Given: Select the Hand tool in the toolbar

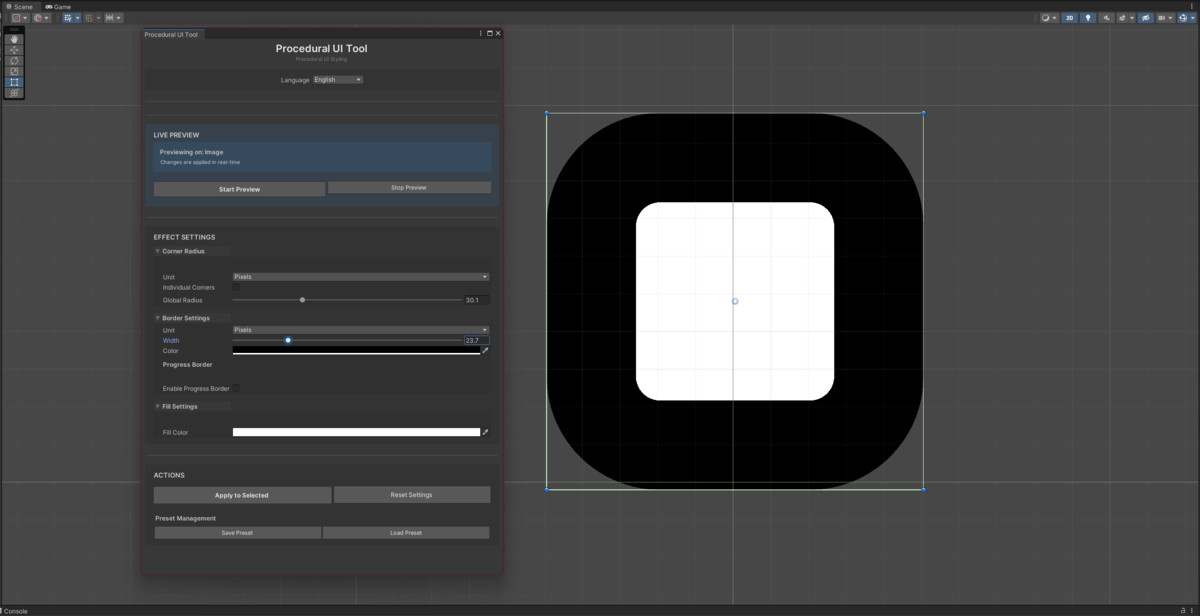Looking at the screenshot, I should coord(14,39).
